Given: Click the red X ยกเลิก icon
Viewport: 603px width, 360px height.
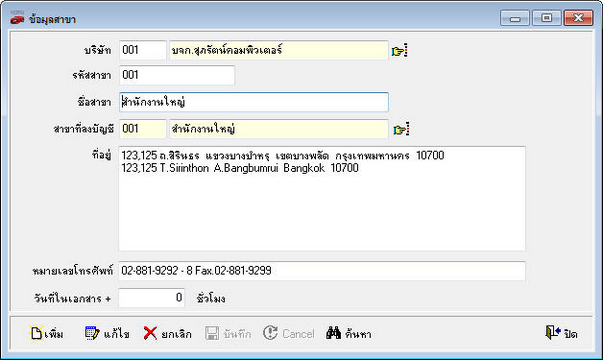Looking at the screenshot, I should 150,333.
